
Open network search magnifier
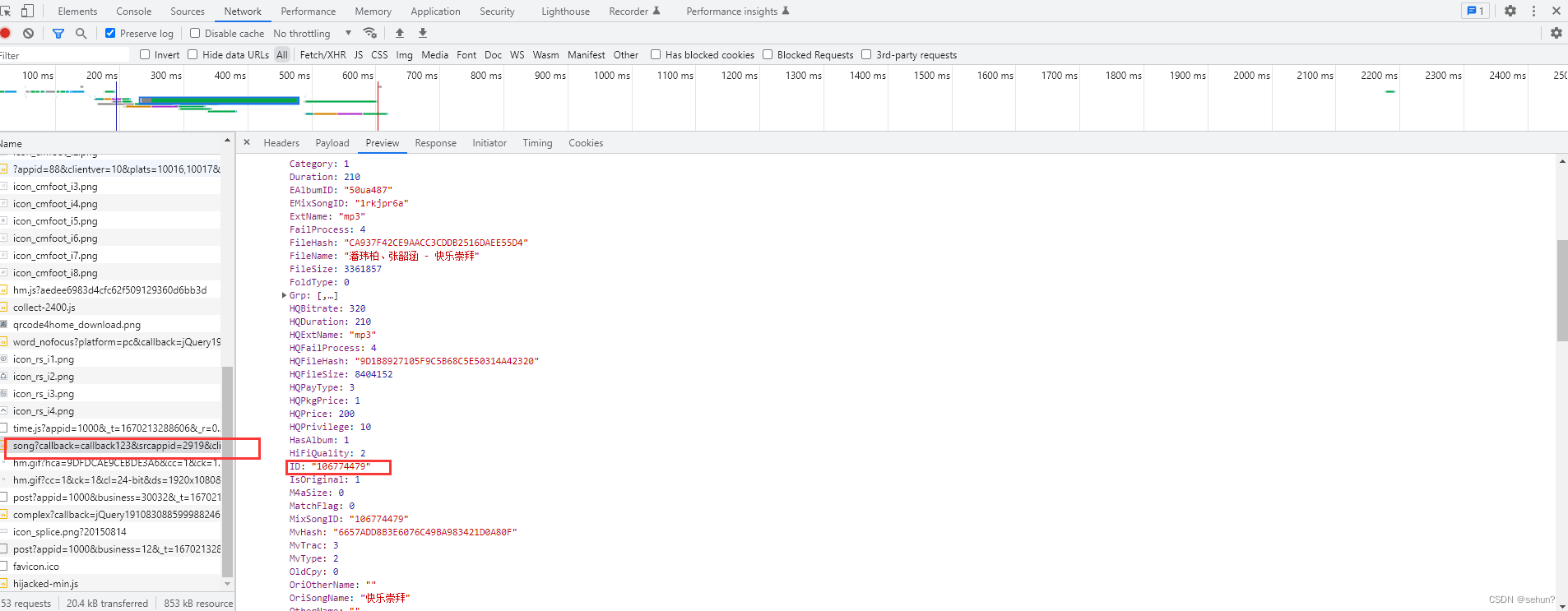click(81, 33)
